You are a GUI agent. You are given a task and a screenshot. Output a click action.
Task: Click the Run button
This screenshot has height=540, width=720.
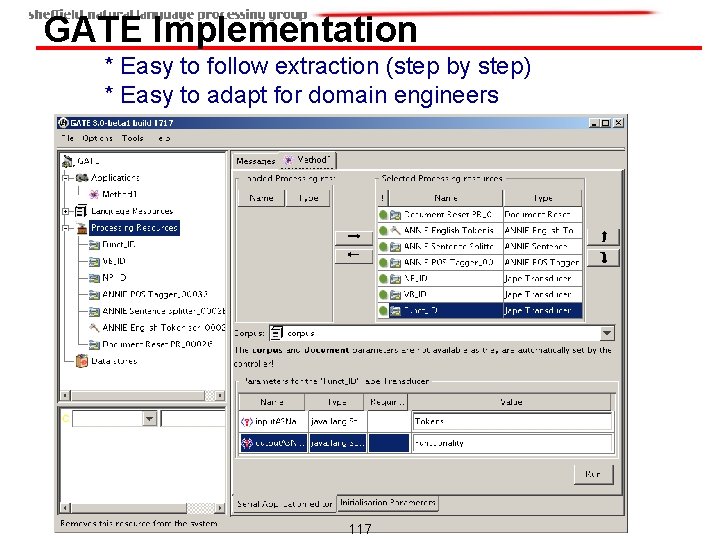tap(593, 474)
